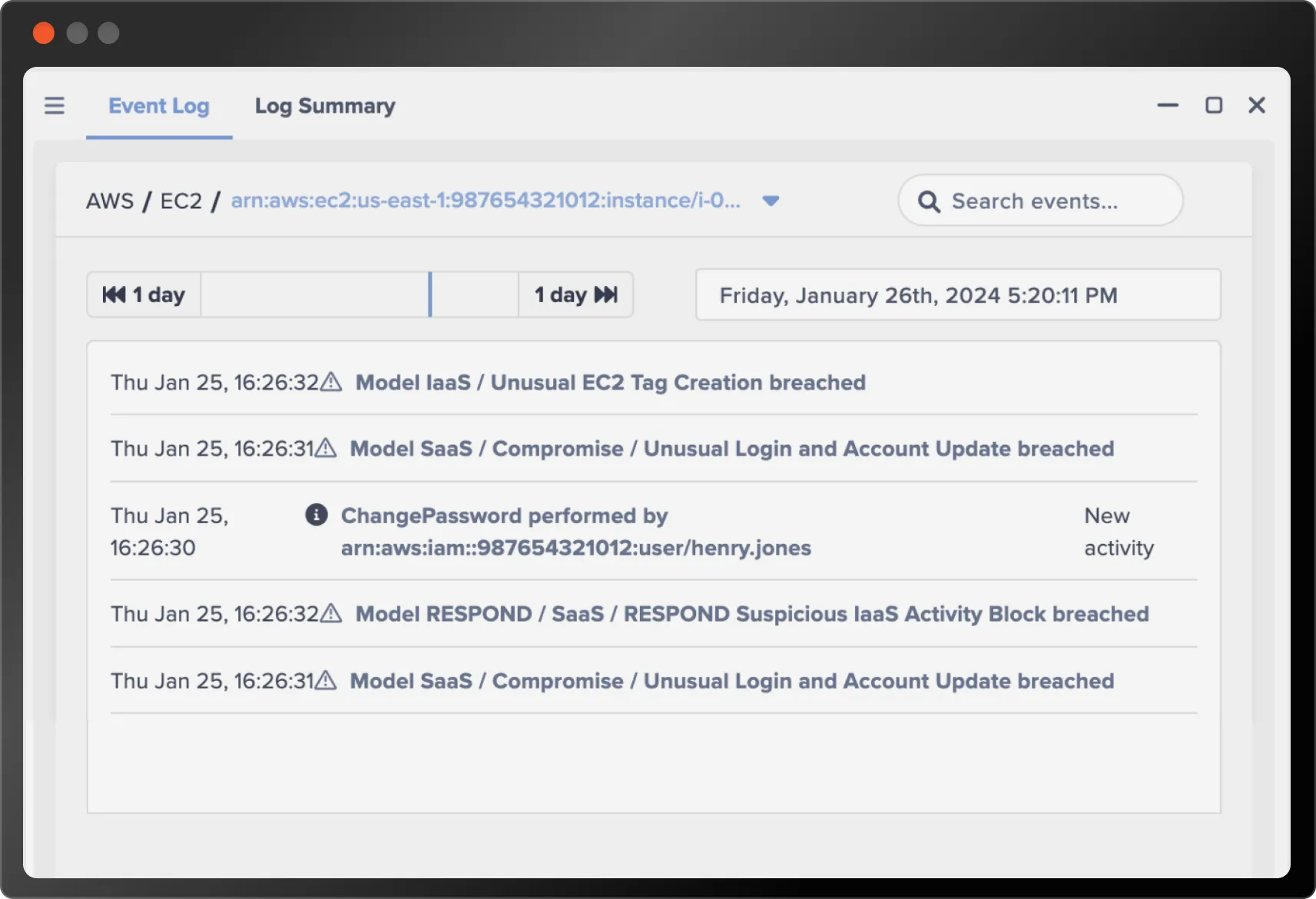1316x899 pixels.
Task: Jump forward 1 day
Action: (x=575, y=294)
